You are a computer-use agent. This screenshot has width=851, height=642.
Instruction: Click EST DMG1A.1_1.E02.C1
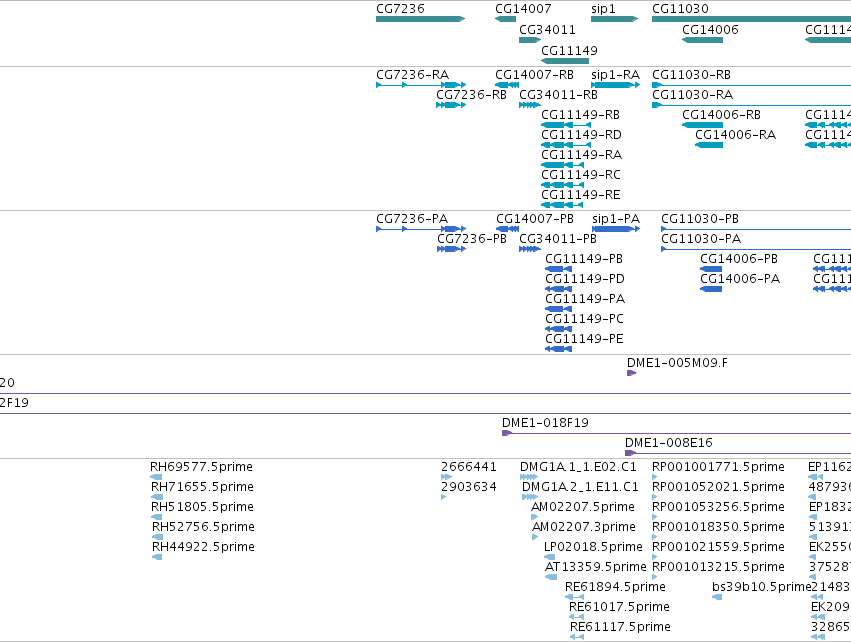click(x=529, y=477)
